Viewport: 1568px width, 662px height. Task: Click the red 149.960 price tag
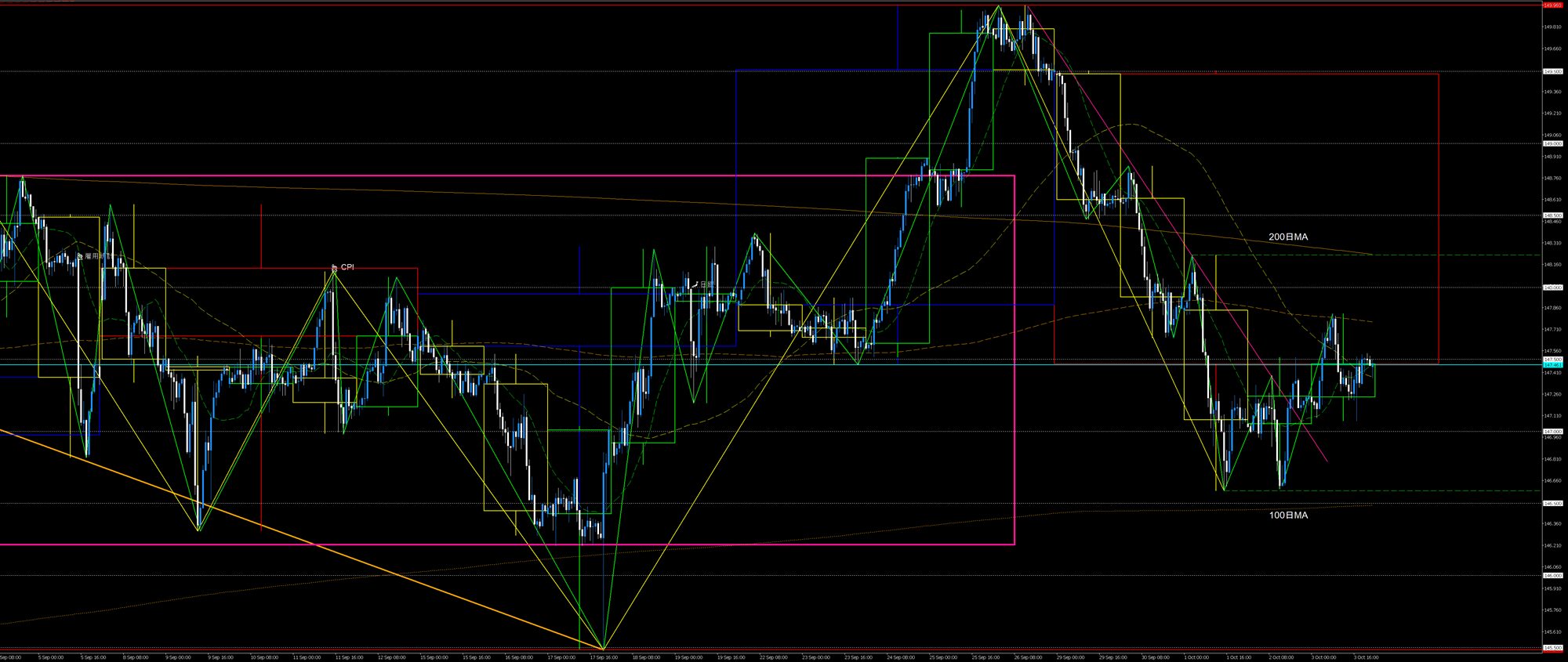[x=1552, y=5]
